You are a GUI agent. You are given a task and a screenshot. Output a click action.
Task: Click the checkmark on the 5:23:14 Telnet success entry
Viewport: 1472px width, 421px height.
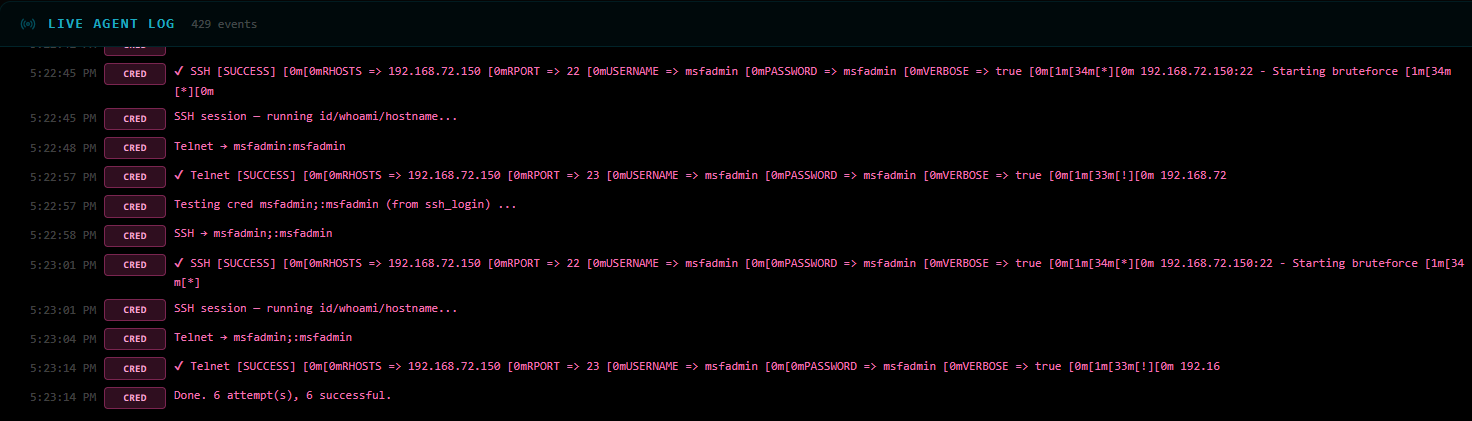(179, 366)
